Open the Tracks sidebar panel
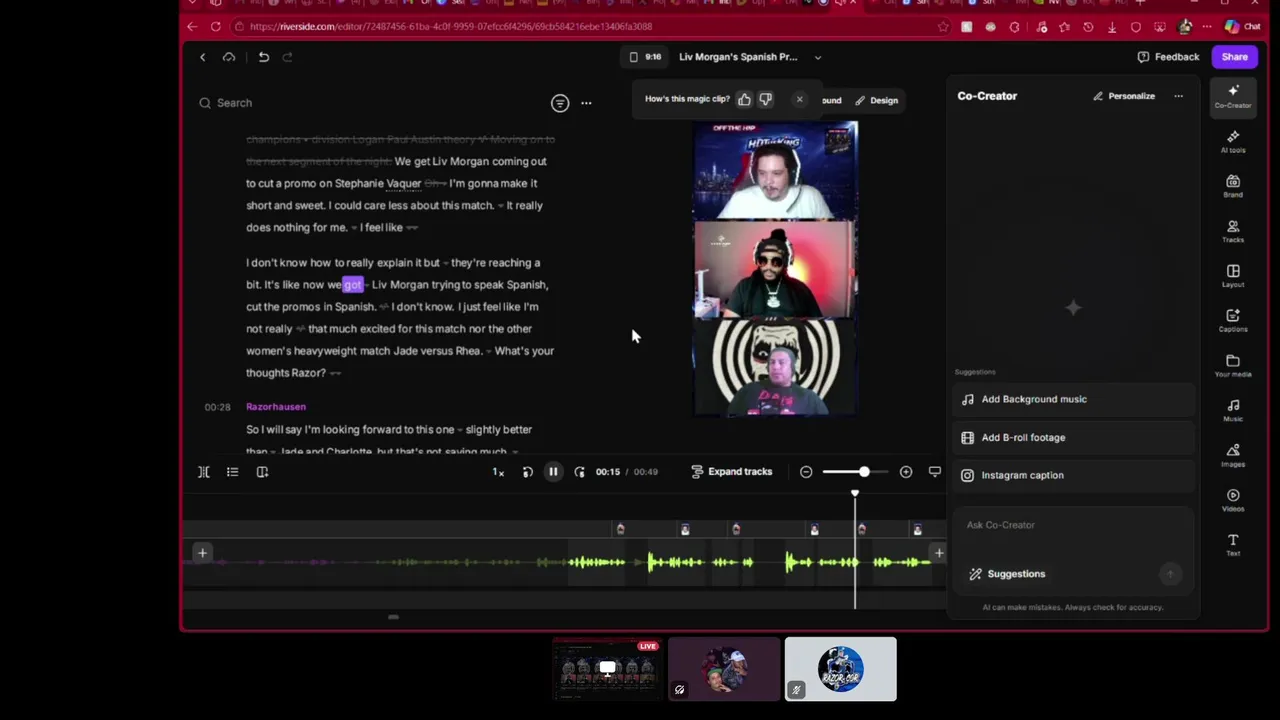Image resolution: width=1280 pixels, height=720 pixels. pos(1233,231)
